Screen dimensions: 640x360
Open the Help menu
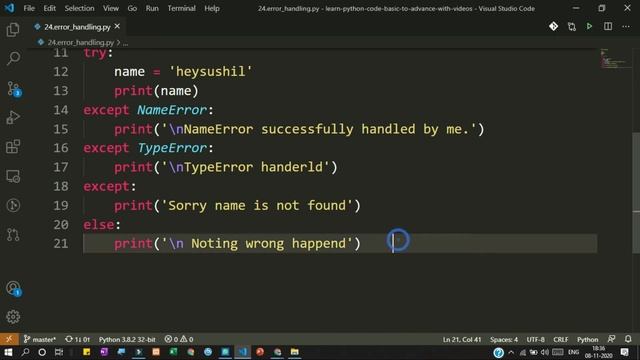point(212,8)
